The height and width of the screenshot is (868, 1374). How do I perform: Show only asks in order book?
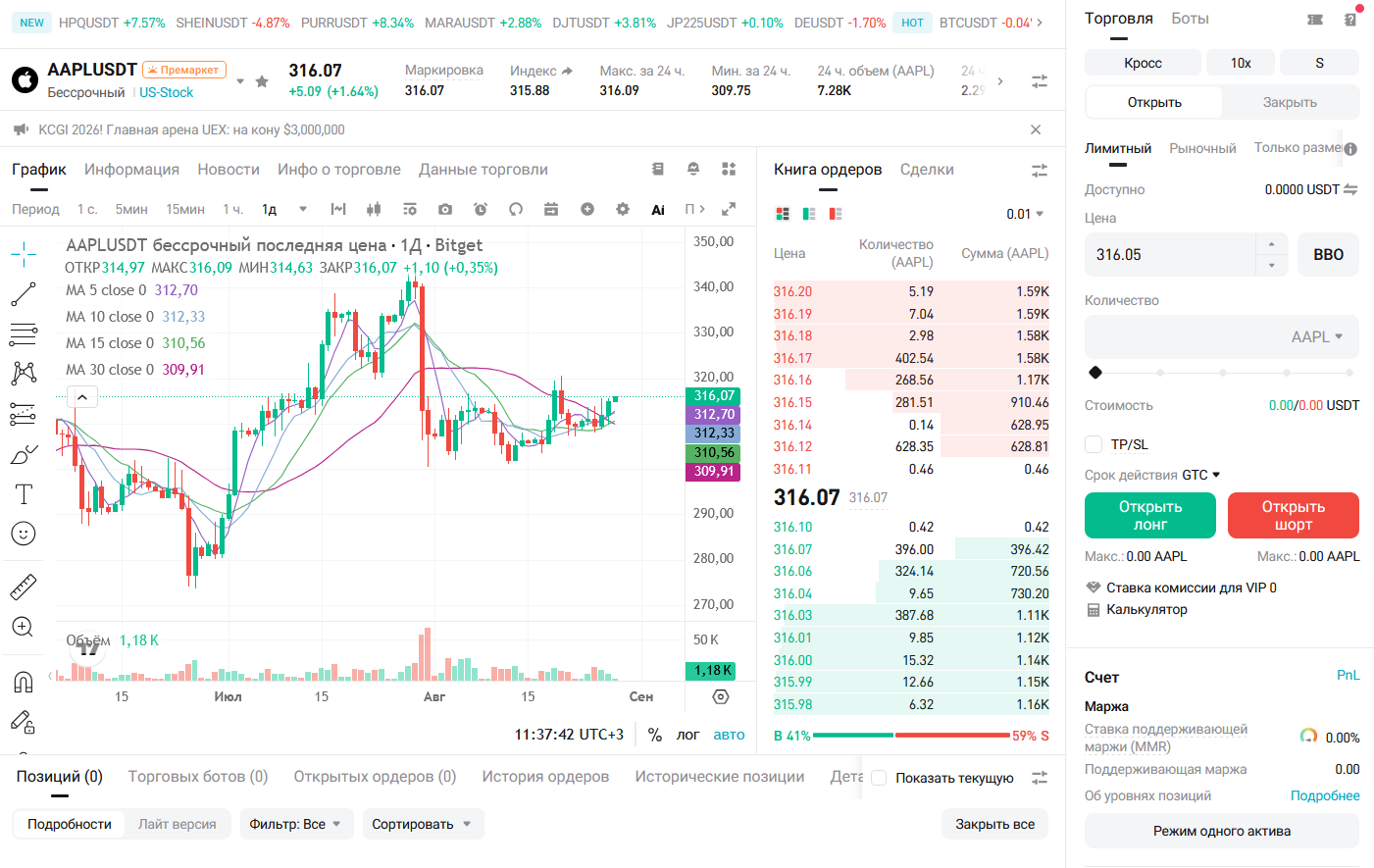(x=836, y=214)
